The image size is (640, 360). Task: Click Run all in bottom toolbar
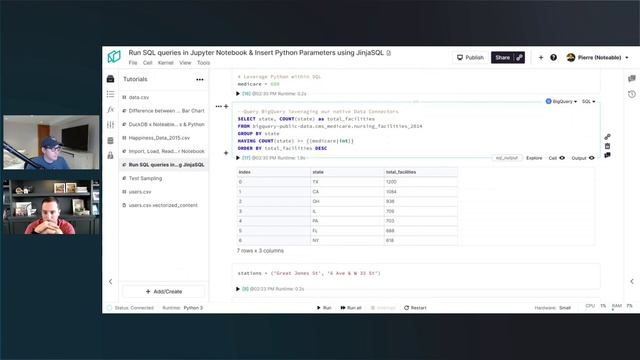(351, 308)
